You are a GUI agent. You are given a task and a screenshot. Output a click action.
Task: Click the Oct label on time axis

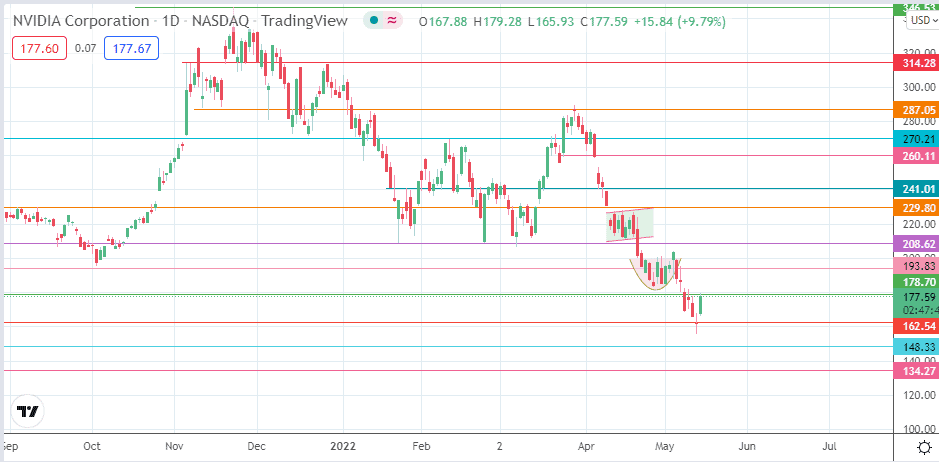tap(92, 446)
